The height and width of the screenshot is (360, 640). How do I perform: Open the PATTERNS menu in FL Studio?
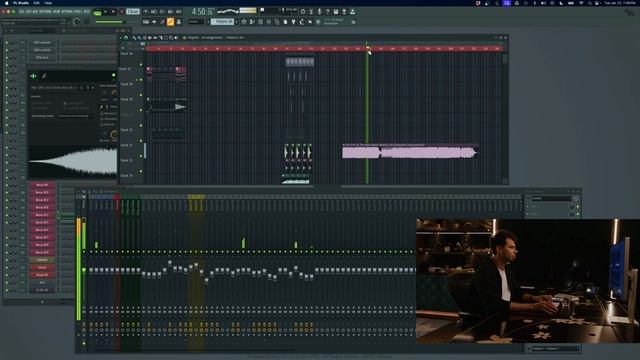pos(45,11)
